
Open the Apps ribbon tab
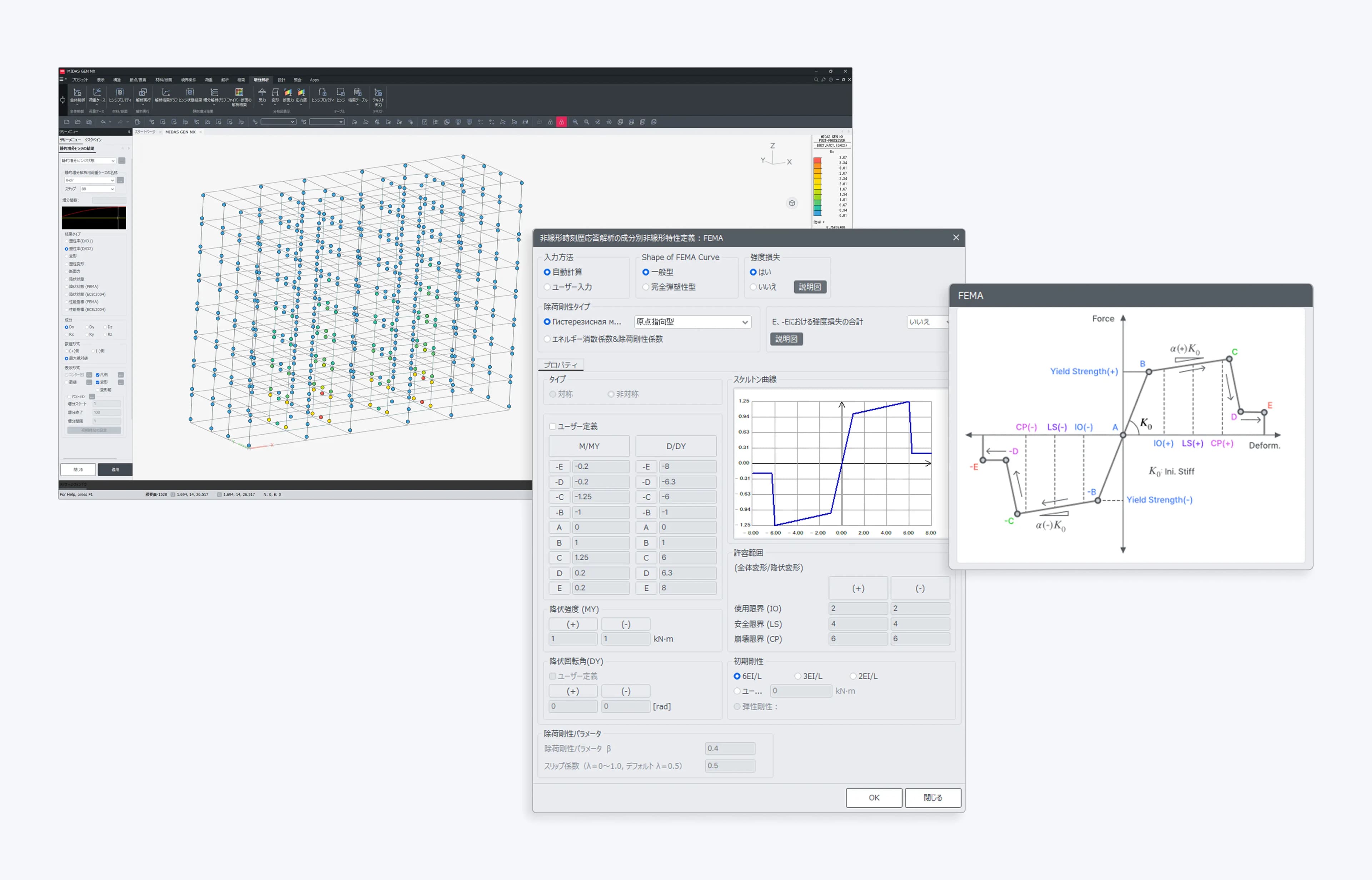tap(314, 80)
